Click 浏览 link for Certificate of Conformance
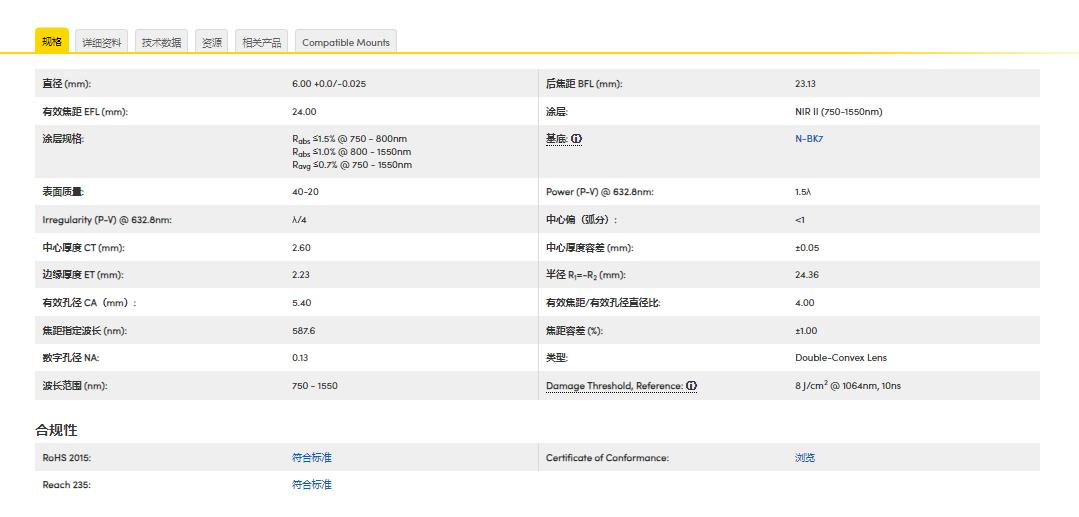 coord(805,457)
